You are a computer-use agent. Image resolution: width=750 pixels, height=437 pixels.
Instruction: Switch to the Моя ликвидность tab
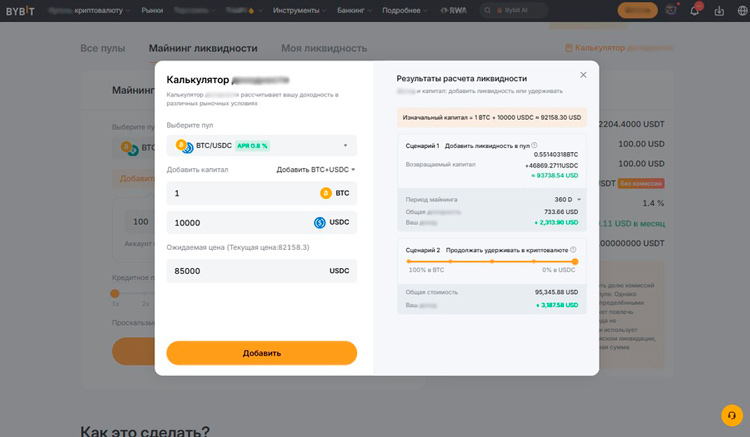coord(324,48)
